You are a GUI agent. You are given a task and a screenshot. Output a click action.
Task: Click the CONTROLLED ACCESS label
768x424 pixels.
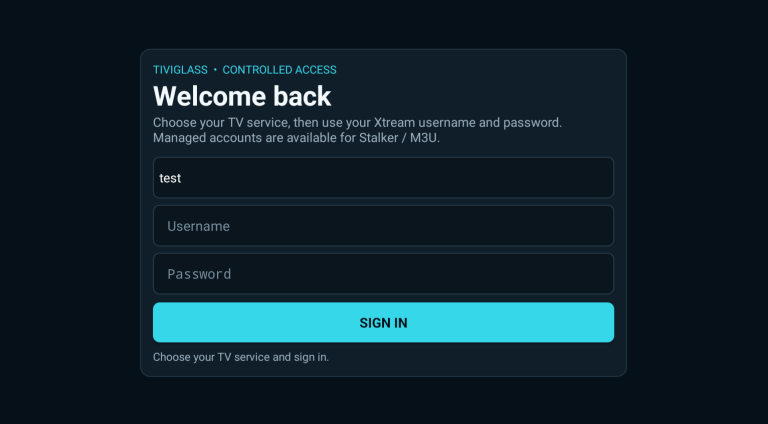click(x=279, y=70)
